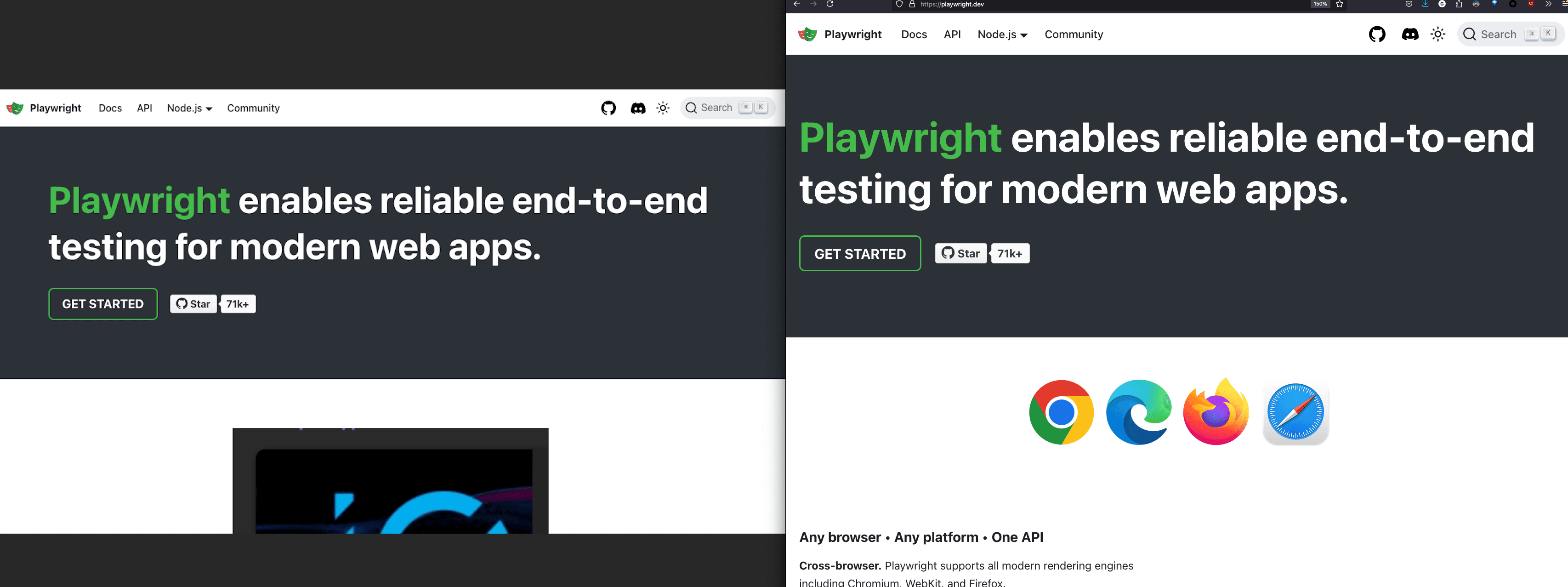
Task: Click the Playwright masks logo in left window
Action: pyautogui.click(x=15, y=108)
